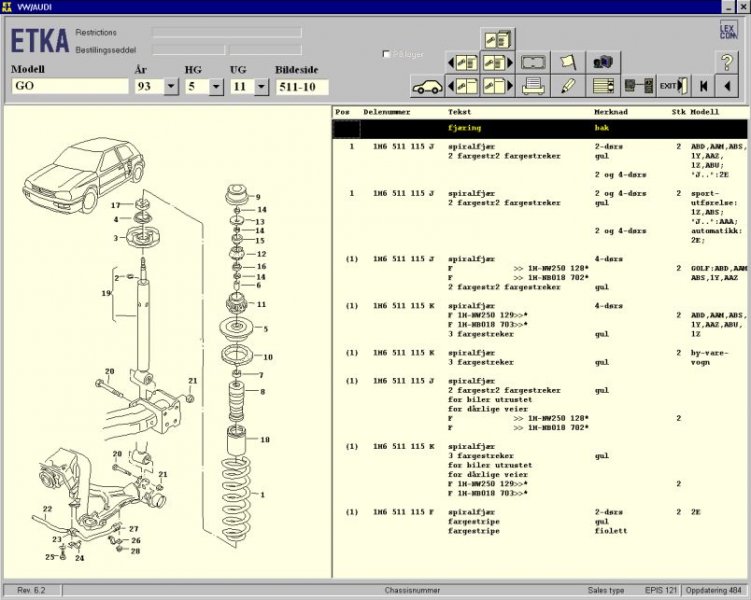The image size is (751, 600).
Task: Click the Delenummer column header
Action: point(387,113)
